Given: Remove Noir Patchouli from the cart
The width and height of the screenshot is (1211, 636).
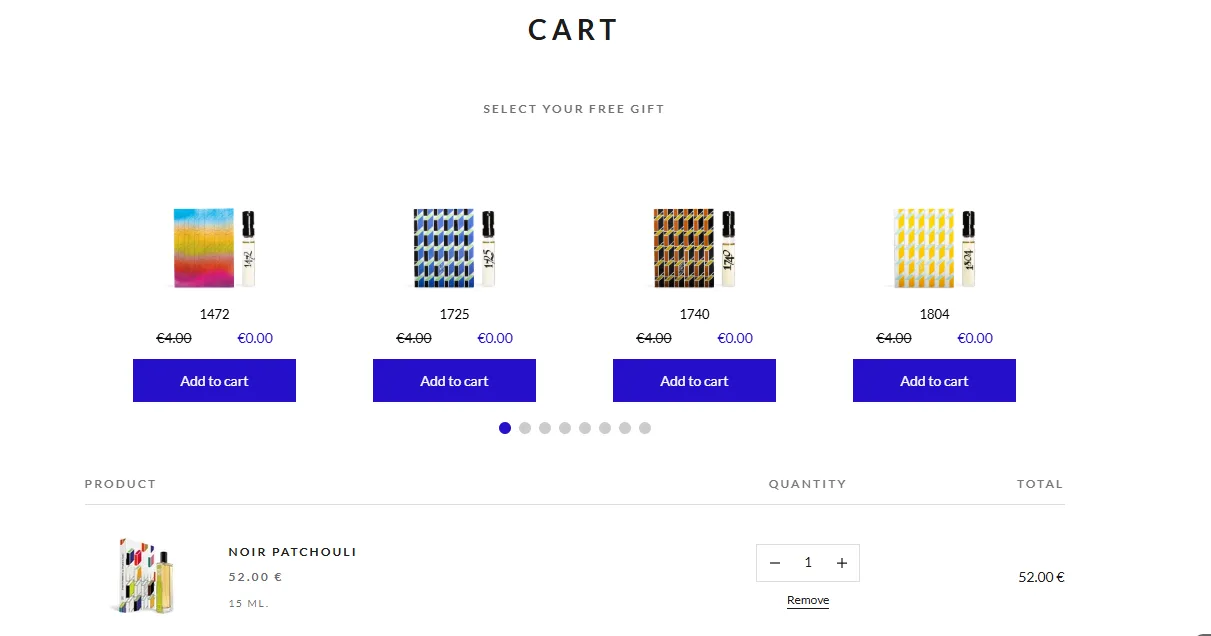Looking at the screenshot, I should point(808,600).
